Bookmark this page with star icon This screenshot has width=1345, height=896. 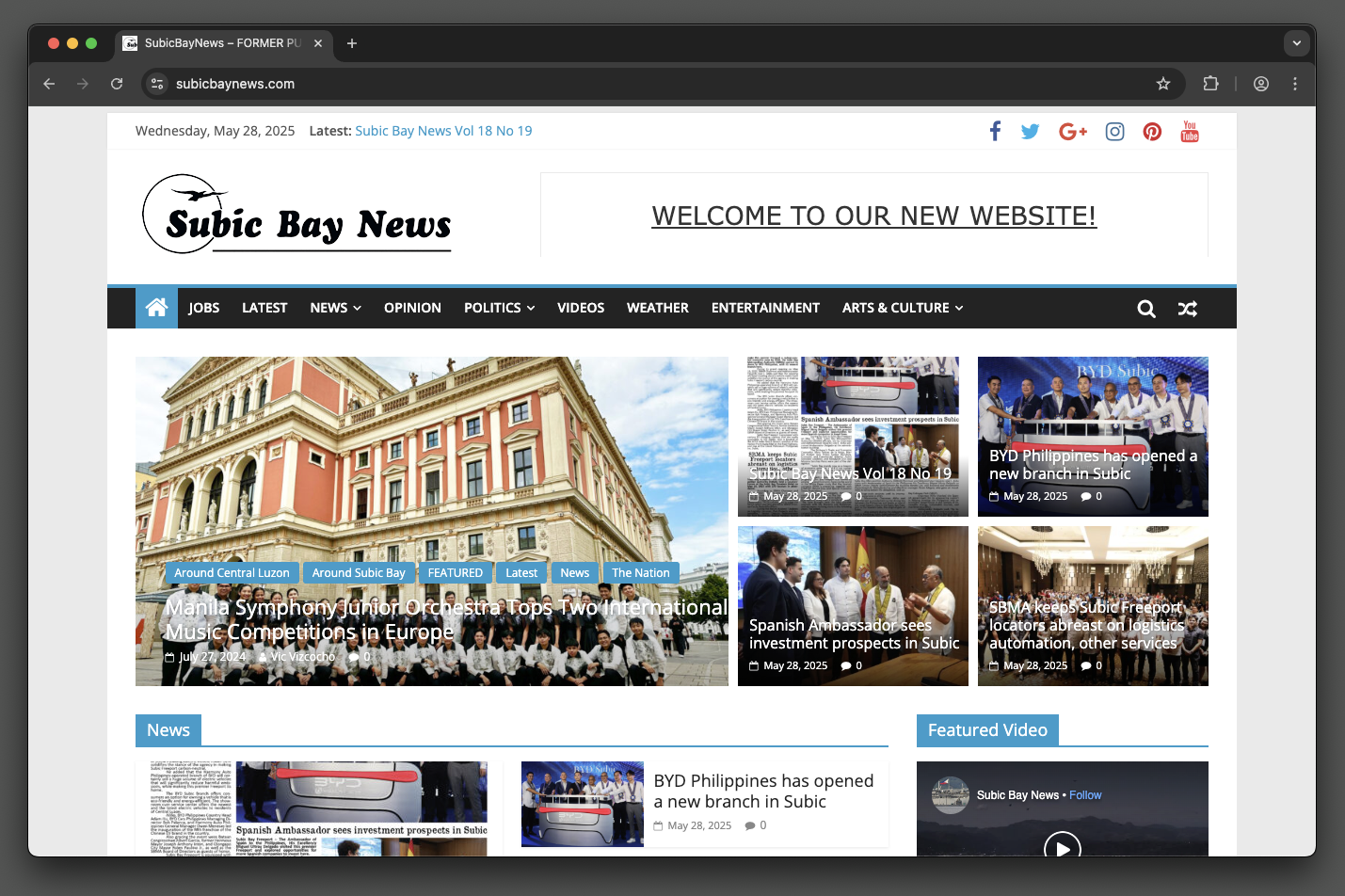tap(1163, 84)
